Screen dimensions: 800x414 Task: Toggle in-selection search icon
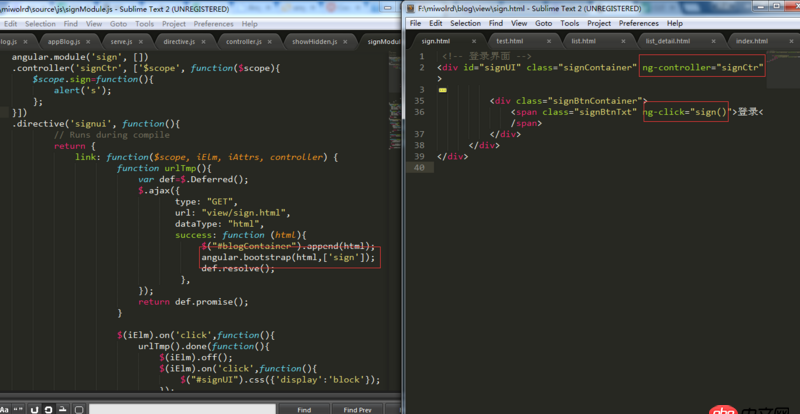(63, 410)
